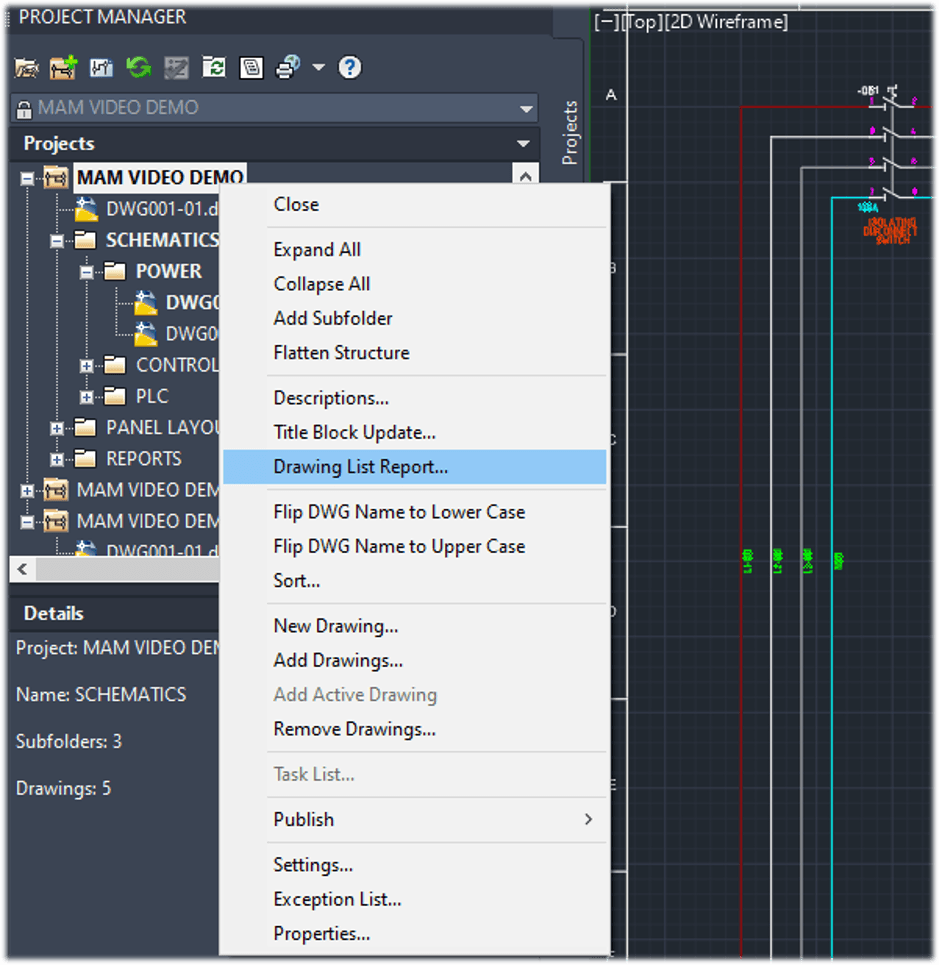939x965 pixels.
Task: Open the Publish submenu
Action: [x=415, y=820]
